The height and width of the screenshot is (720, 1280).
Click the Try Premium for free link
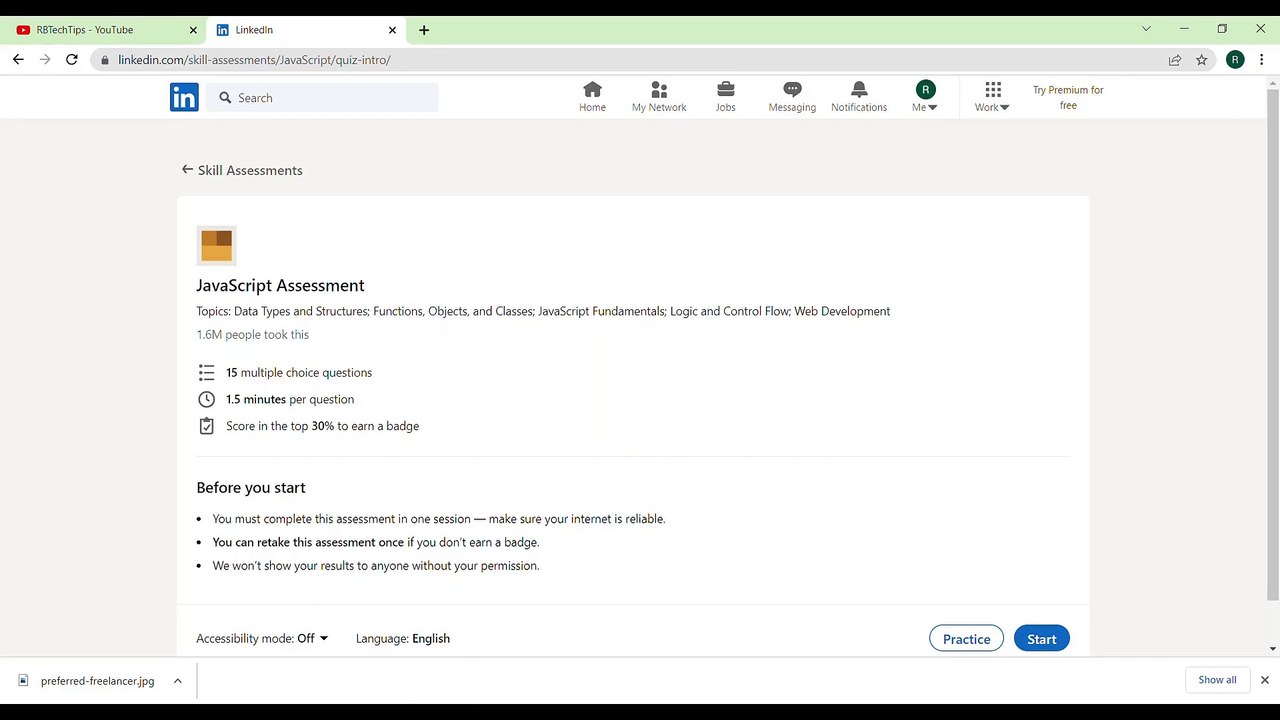(1068, 97)
